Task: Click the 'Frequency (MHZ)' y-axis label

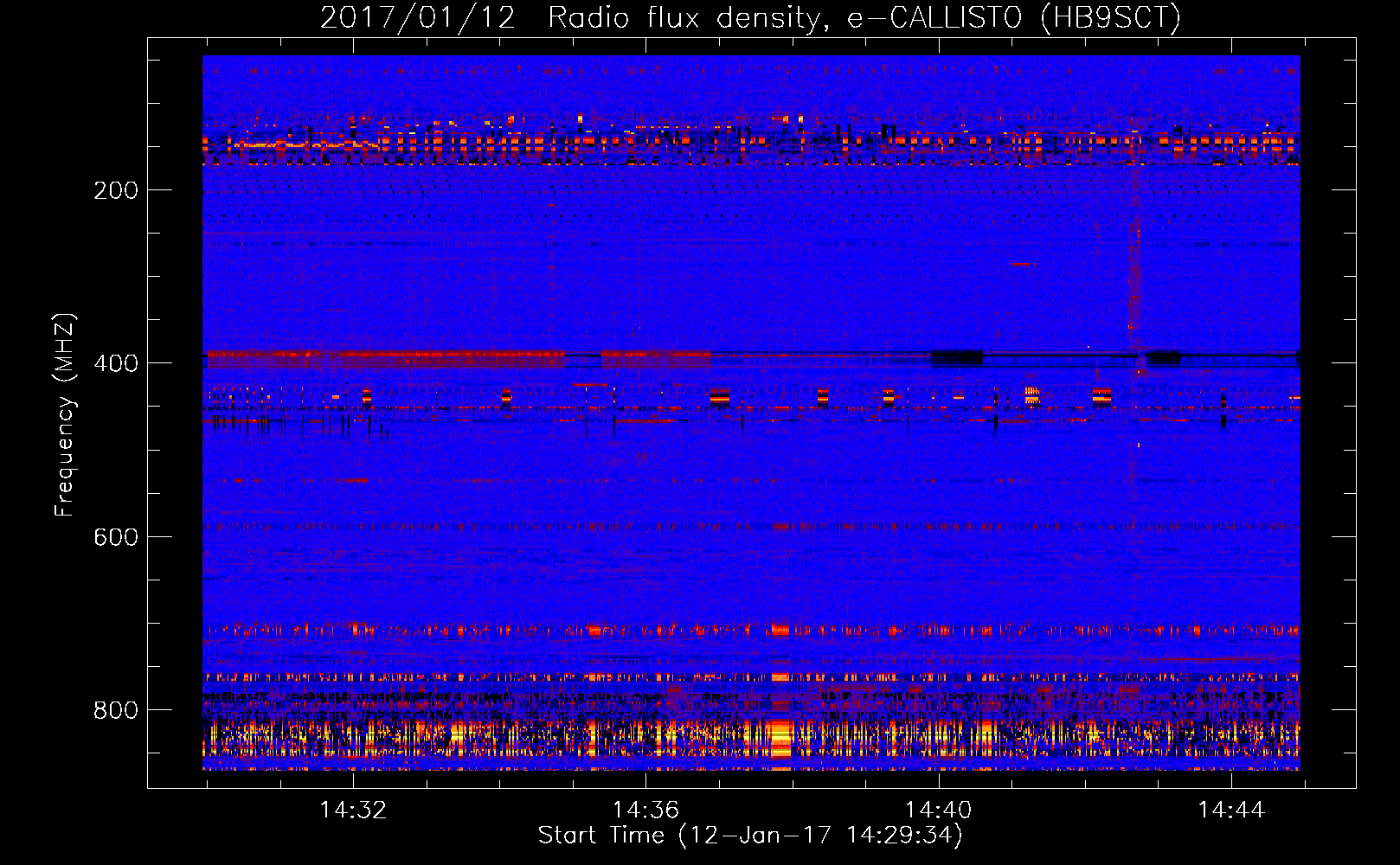Action: 65,414
